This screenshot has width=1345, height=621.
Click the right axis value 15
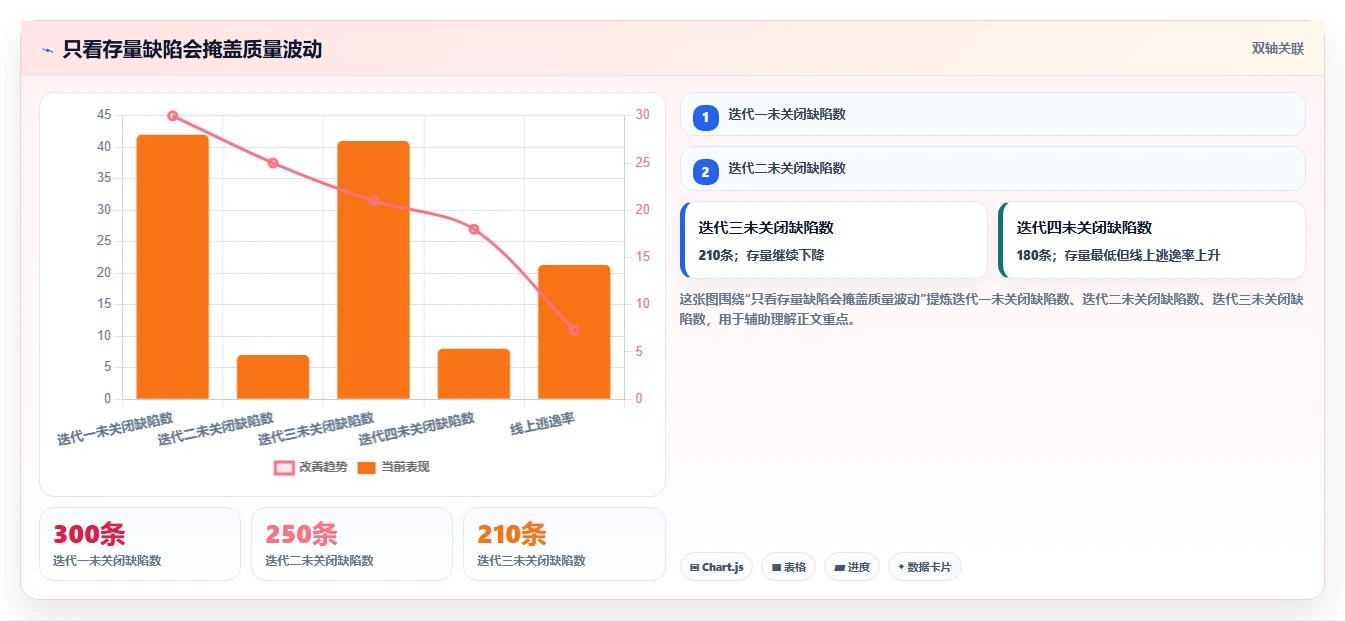click(x=642, y=257)
